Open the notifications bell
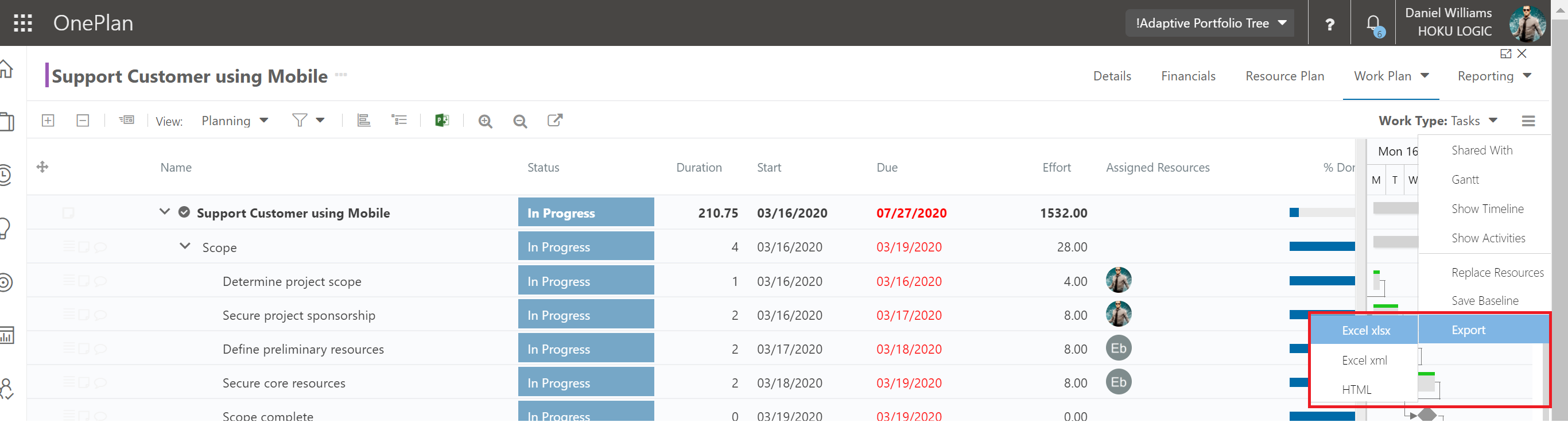This screenshot has height=426, width=1568. tap(1373, 24)
